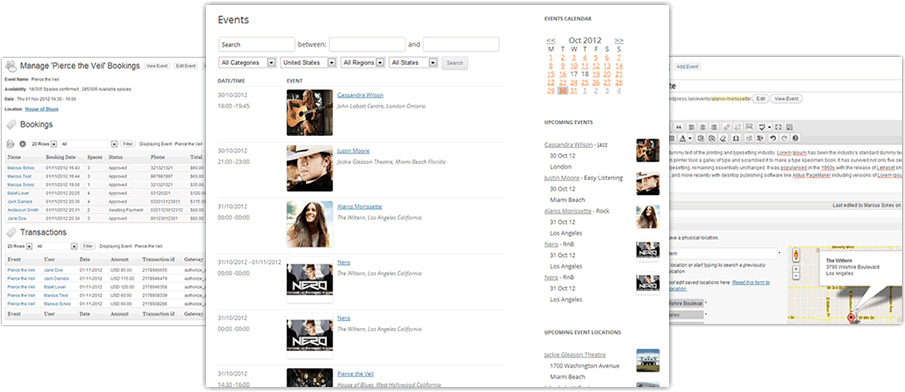
Task: Open the All Categories dropdown
Action: 248,62
